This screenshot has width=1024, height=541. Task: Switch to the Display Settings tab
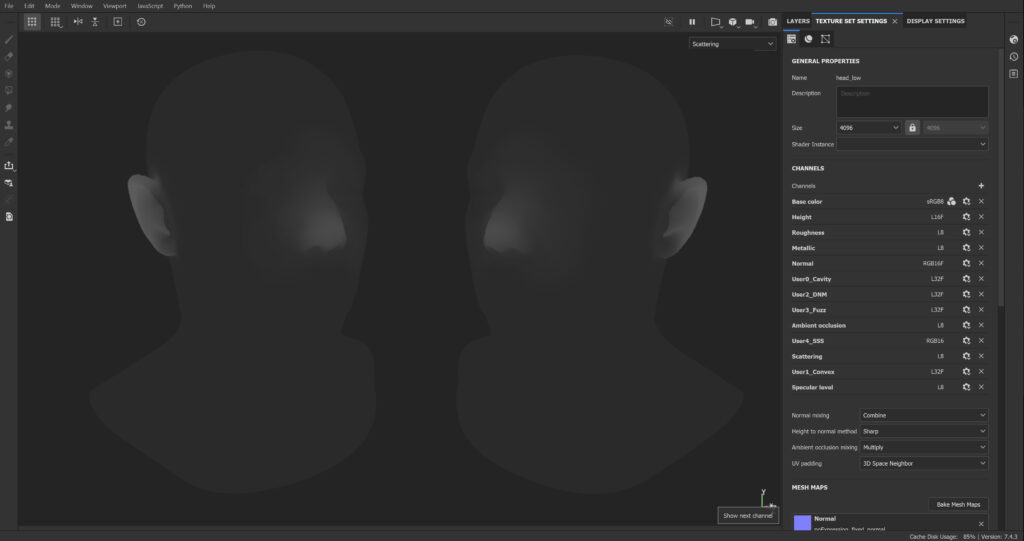935,21
